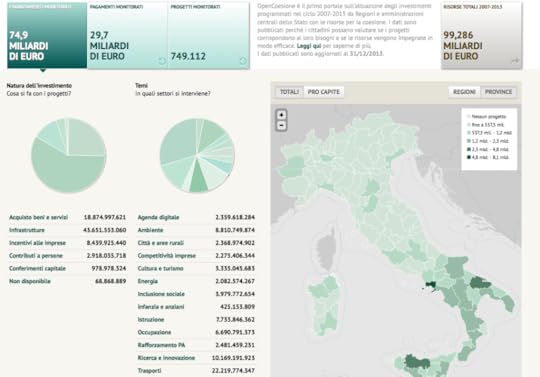Click the Ambiente value 8.810.749.874
This screenshot has width=540, height=377.
coord(235,230)
